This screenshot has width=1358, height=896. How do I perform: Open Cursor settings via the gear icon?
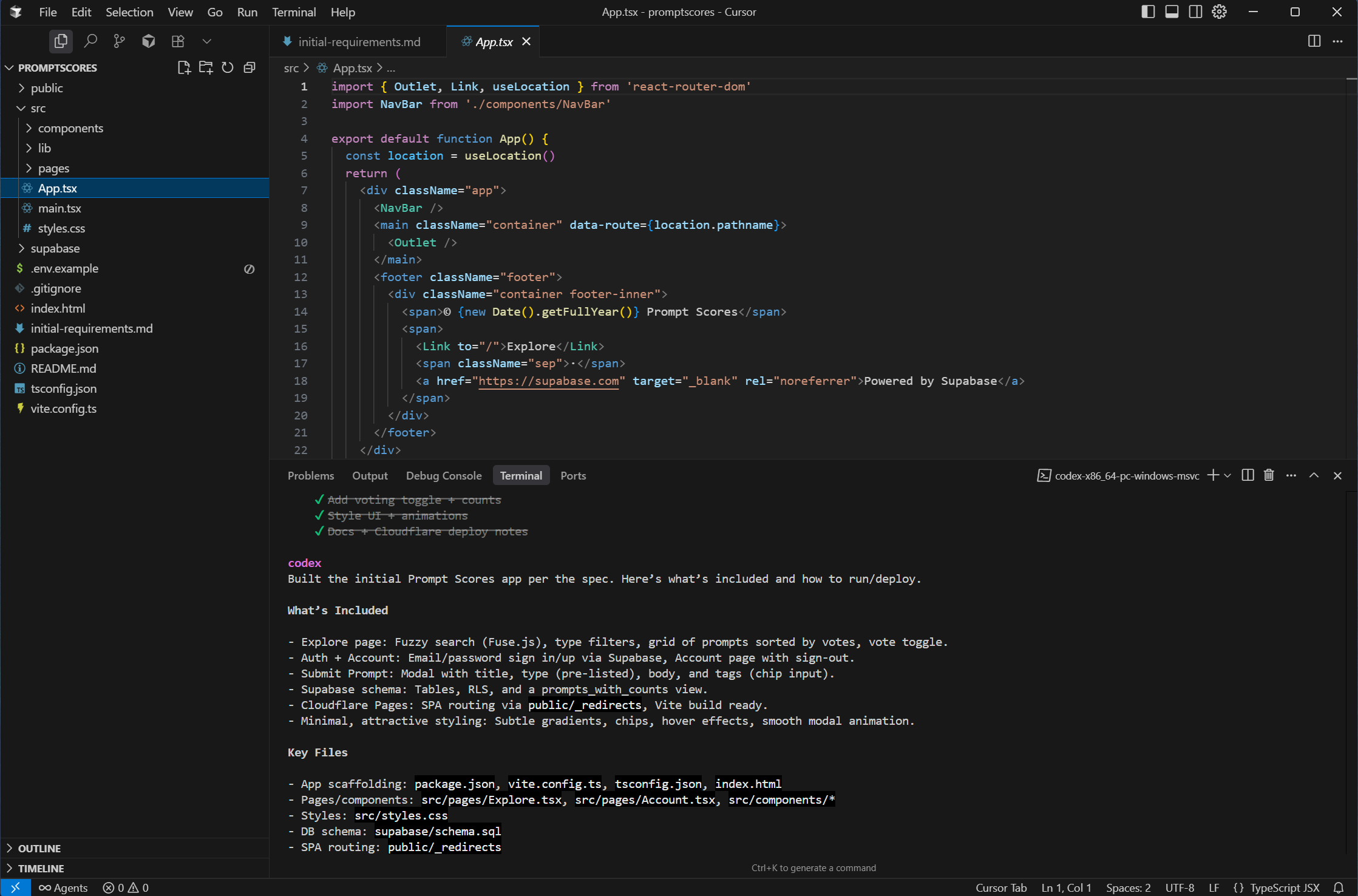pos(1219,12)
